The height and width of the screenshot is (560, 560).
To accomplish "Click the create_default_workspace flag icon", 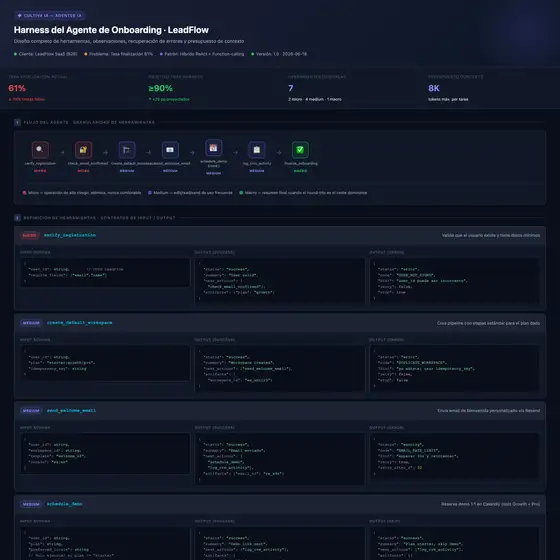I will (127, 150).
